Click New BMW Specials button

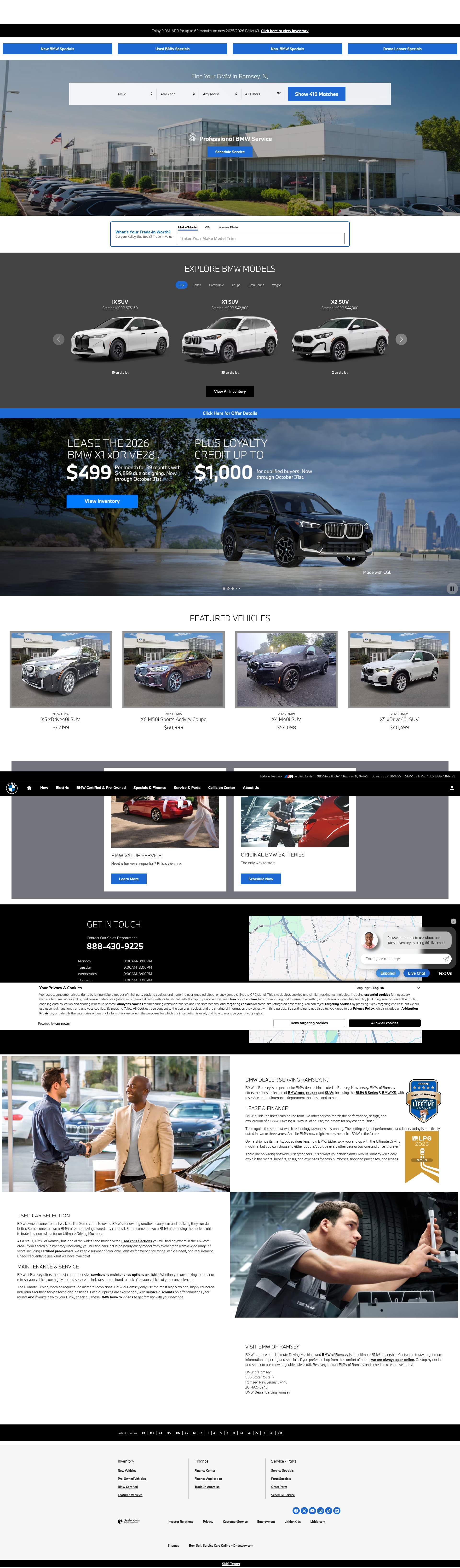57,49
